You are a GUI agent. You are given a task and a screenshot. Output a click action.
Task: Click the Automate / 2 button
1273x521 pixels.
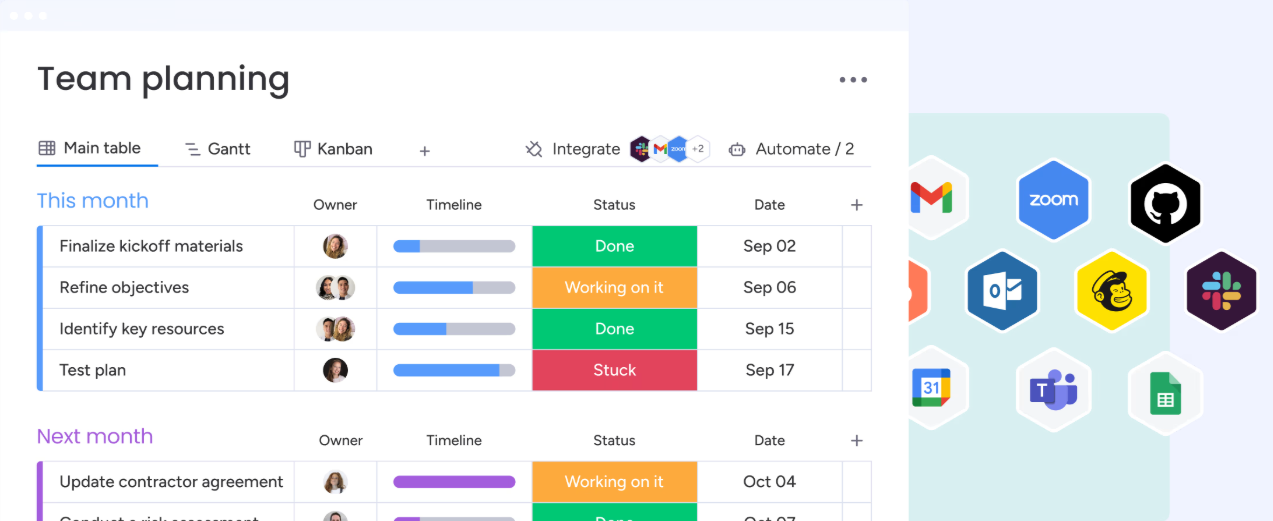tap(791, 149)
